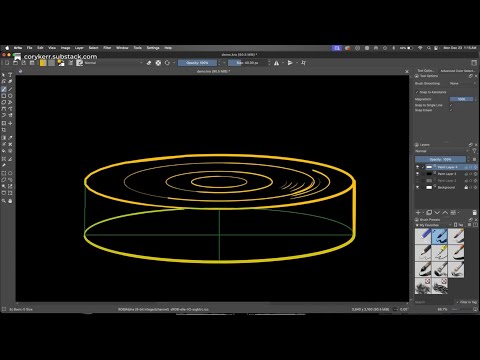Toggle Background layer visibility eye
This screenshot has height=360, width=480.
(x=417, y=187)
